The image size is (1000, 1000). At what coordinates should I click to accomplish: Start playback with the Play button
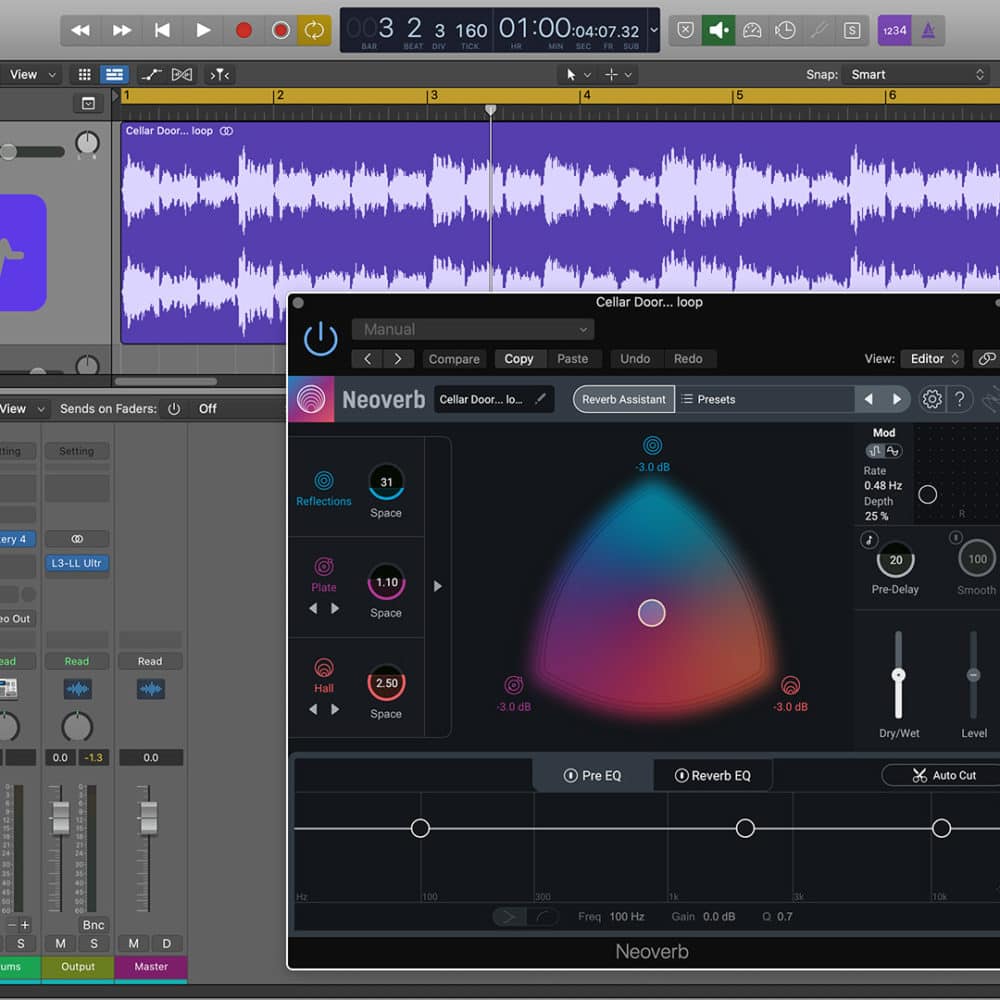[x=203, y=30]
